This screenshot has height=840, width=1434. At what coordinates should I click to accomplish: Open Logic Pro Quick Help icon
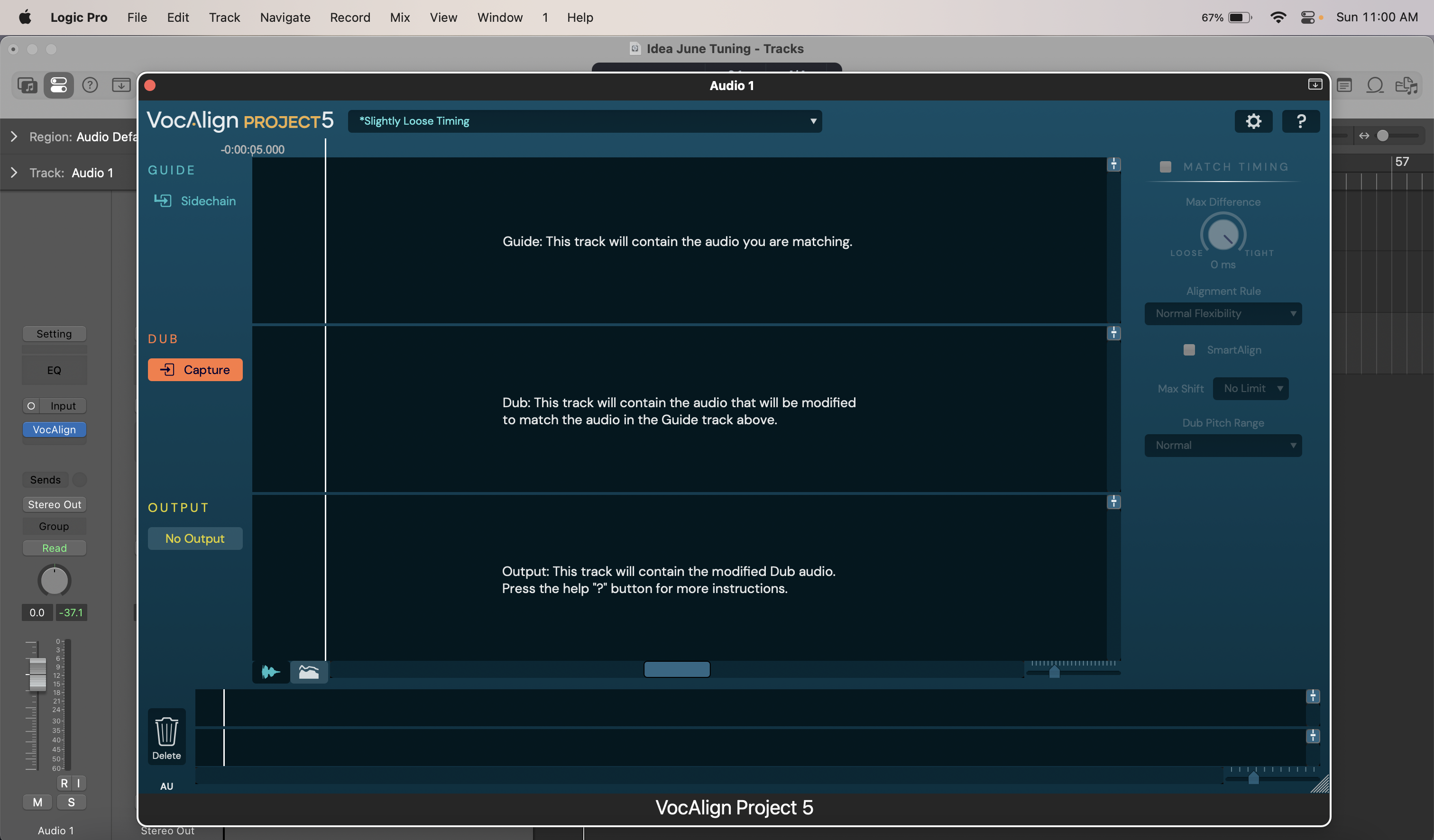pos(90,85)
